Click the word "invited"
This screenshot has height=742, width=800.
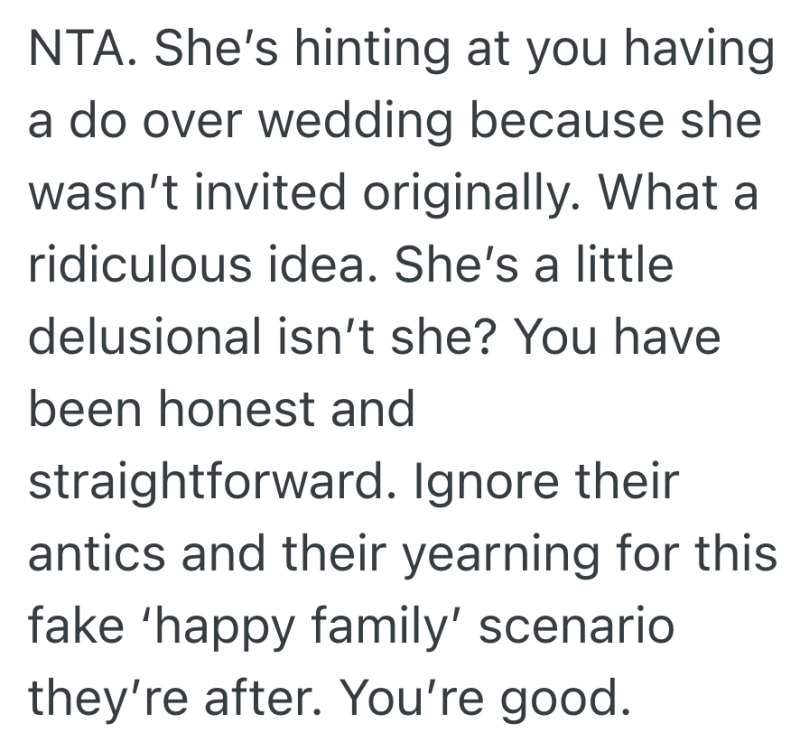[300, 192]
